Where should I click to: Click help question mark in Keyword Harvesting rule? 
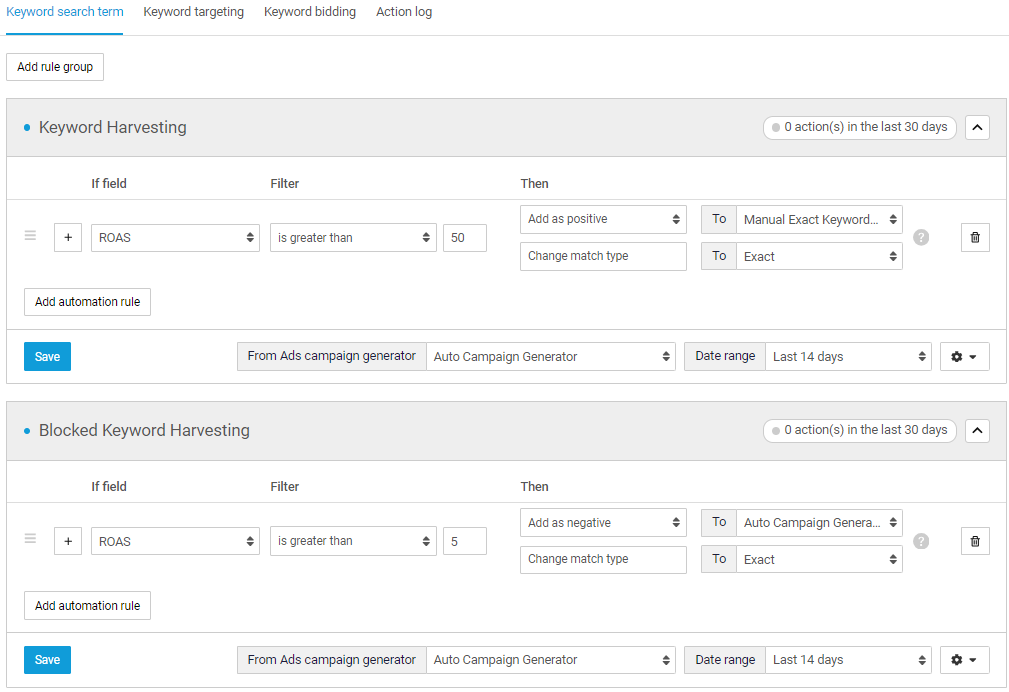point(921,238)
